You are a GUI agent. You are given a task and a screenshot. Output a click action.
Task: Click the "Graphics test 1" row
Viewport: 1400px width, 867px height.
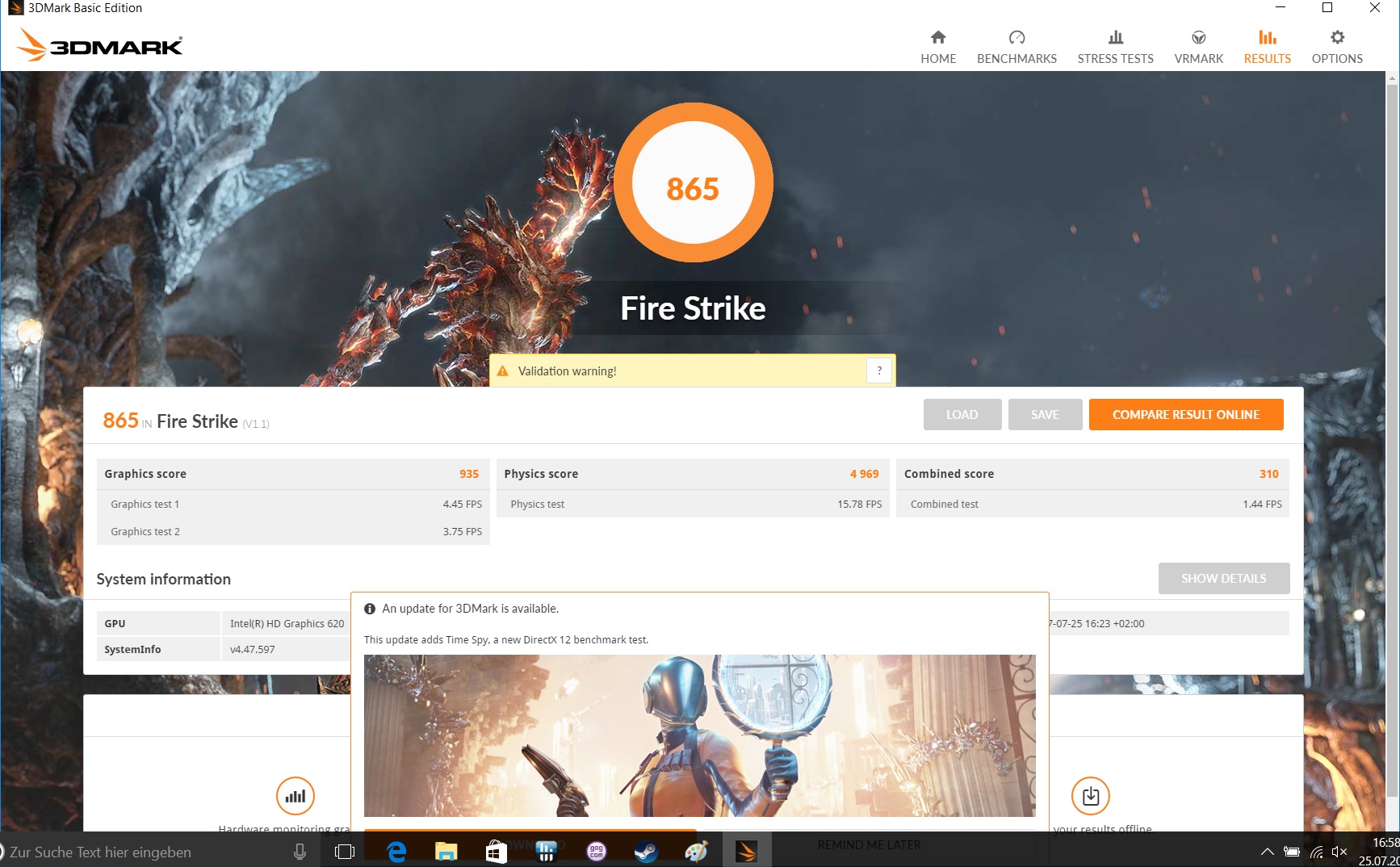(293, 504)
